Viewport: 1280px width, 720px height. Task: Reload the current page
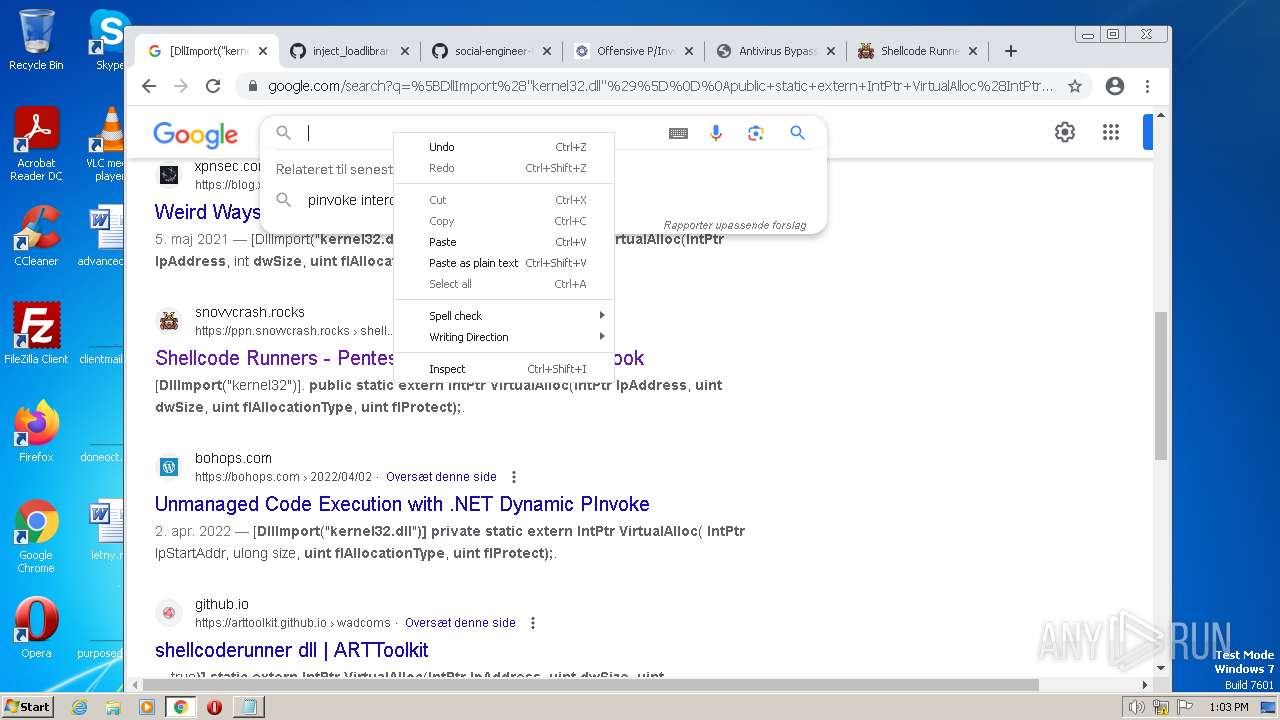pyautogui.click(x=213, y=86)
